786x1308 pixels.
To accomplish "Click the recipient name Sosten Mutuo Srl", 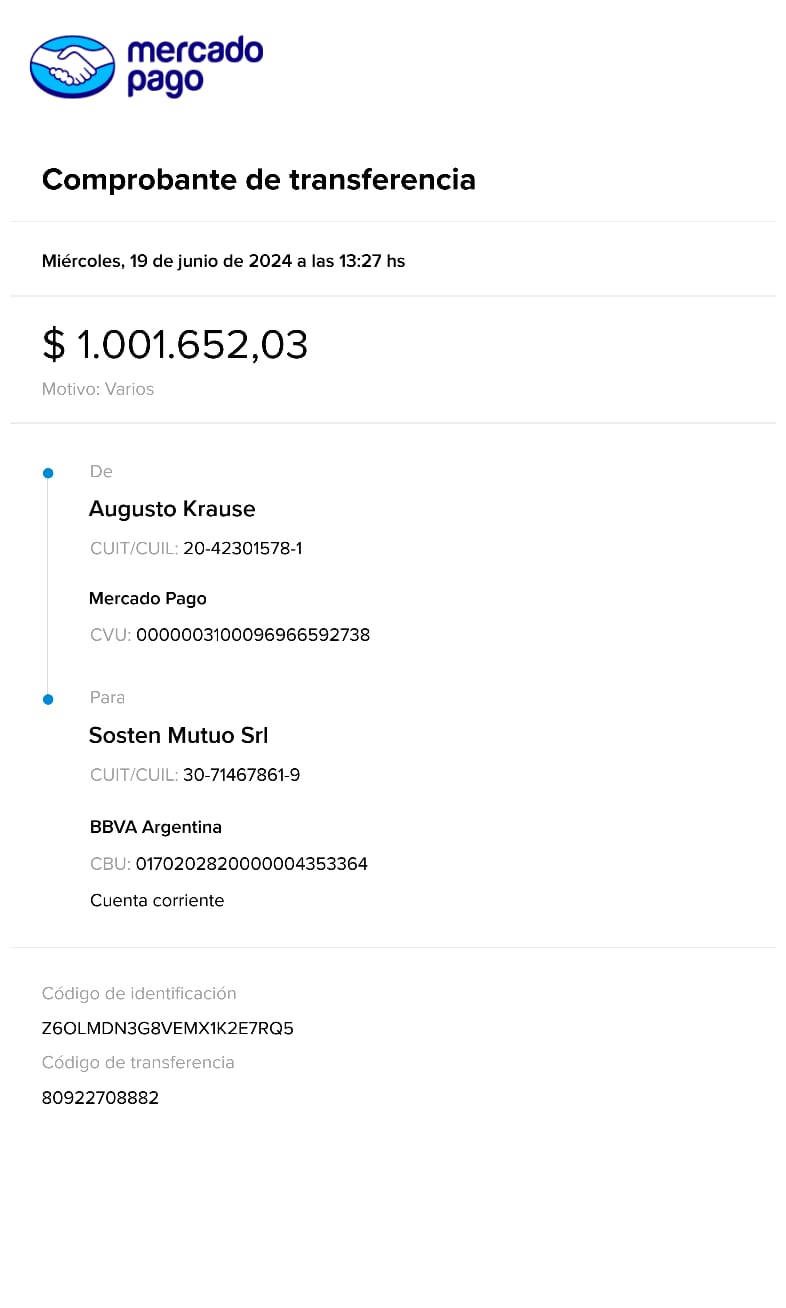I will [179, 736].
